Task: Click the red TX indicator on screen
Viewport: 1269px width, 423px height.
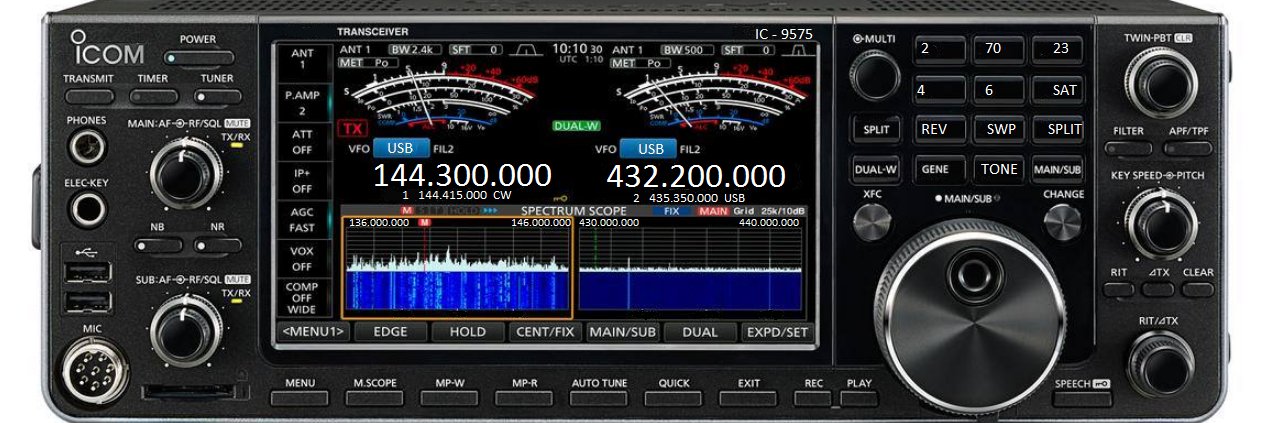Action: point(351,128)
